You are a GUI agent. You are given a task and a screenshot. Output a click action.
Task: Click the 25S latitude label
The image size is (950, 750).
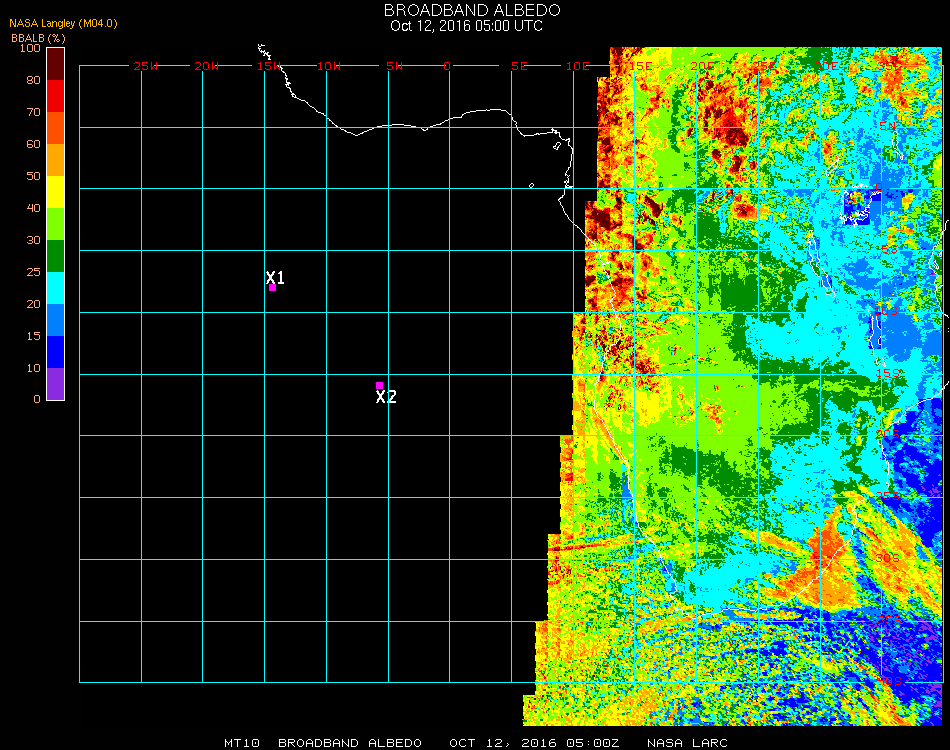point(888,497)
